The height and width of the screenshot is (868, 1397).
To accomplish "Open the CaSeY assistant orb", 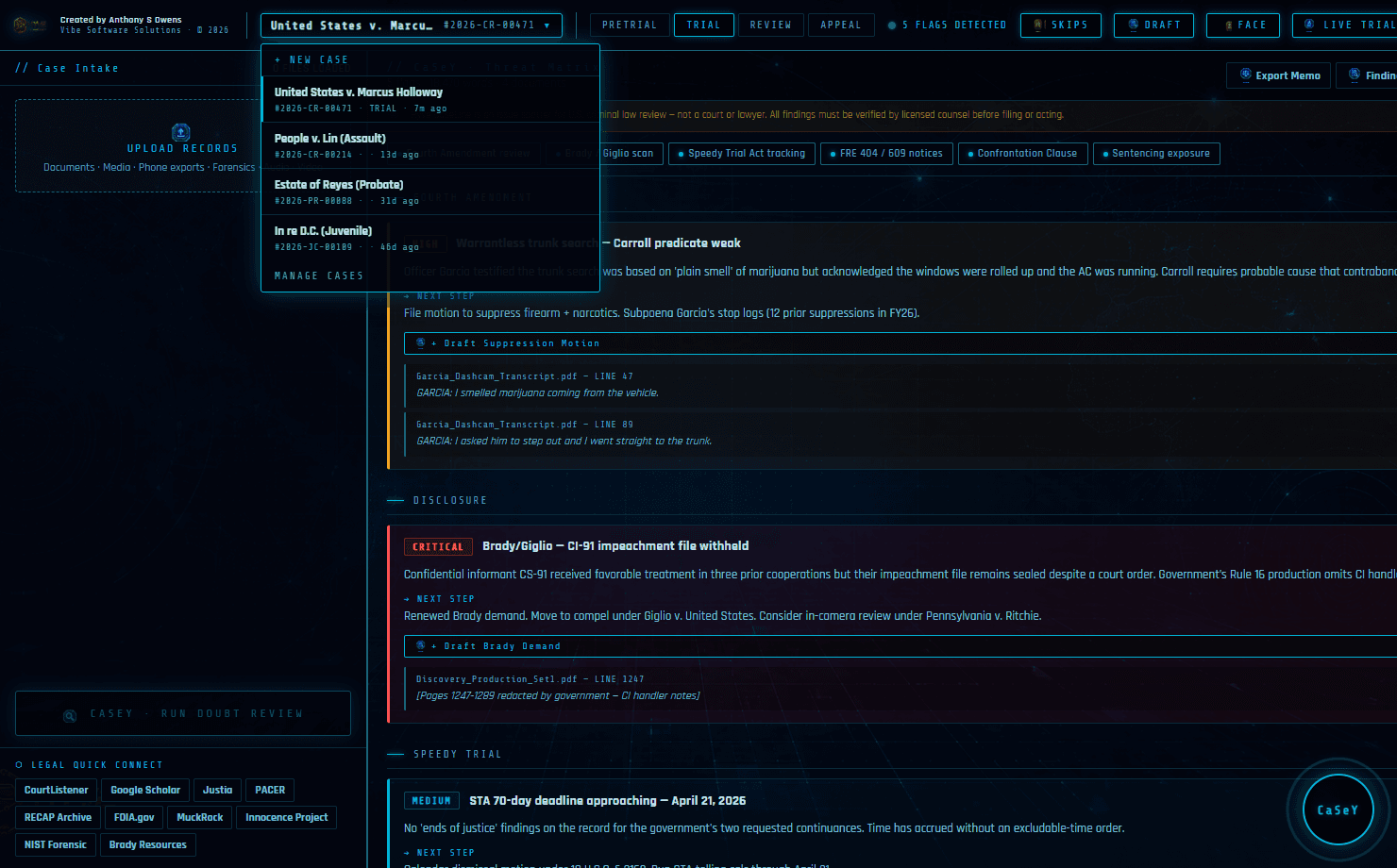I will 1338,810.
